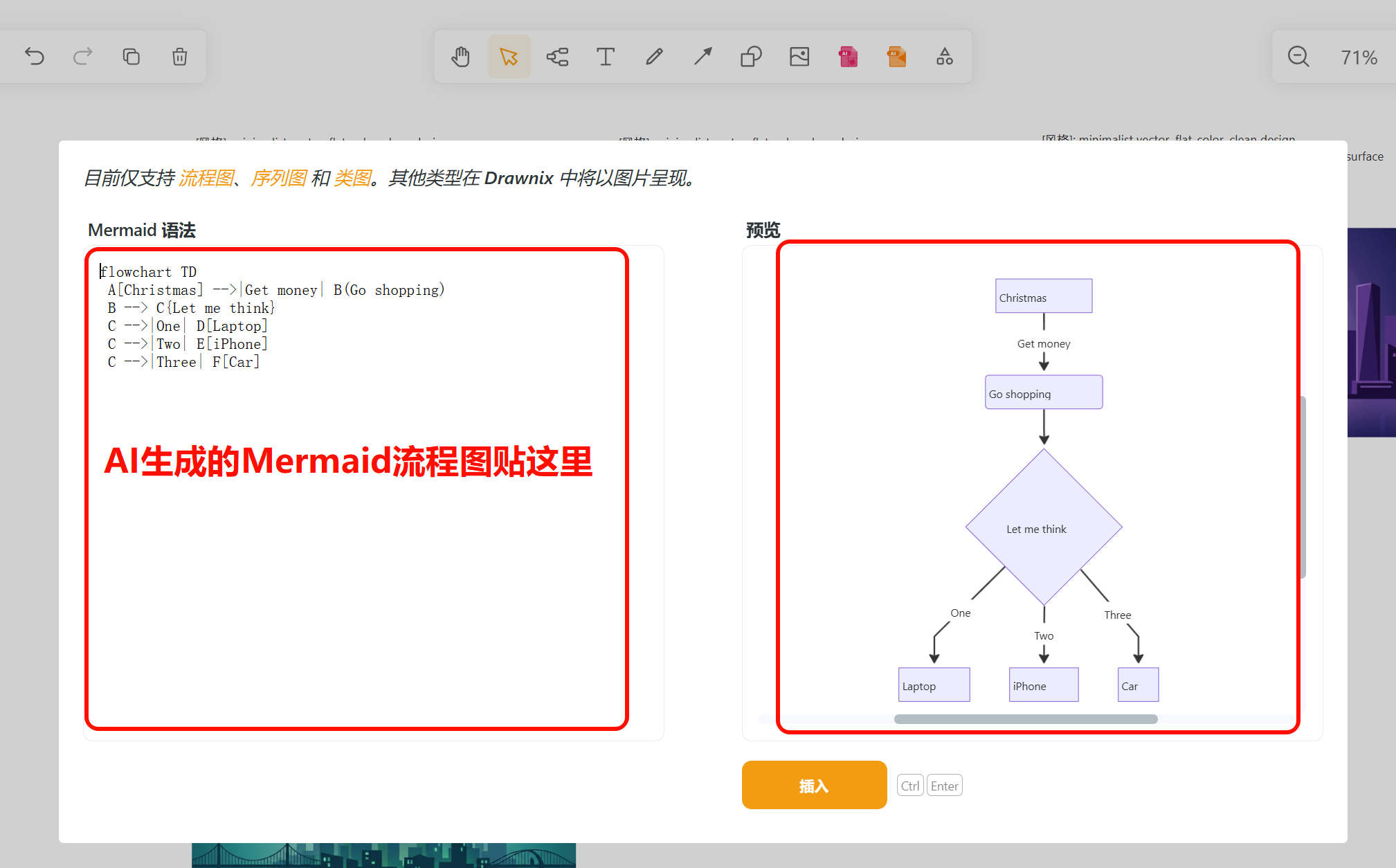The width and height of the screenshot is (1396, 868).
Task: Click the undo arrow icon
Action: (35, 56)
